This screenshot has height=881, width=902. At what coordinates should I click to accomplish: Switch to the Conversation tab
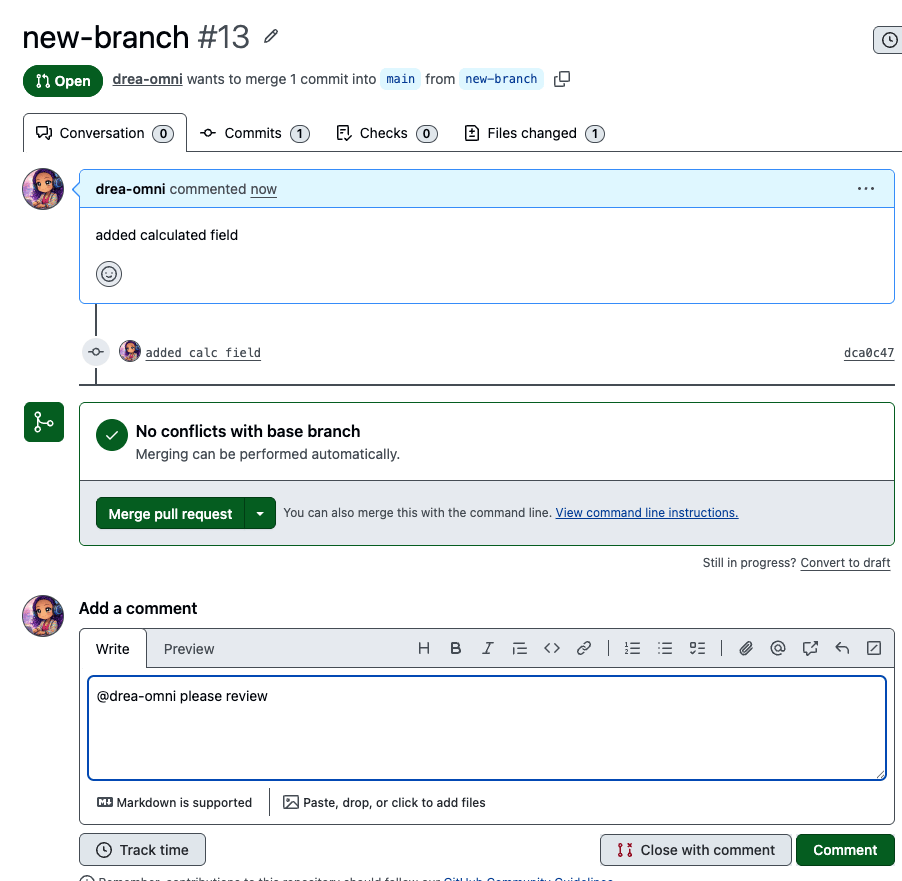pos(105,134)
